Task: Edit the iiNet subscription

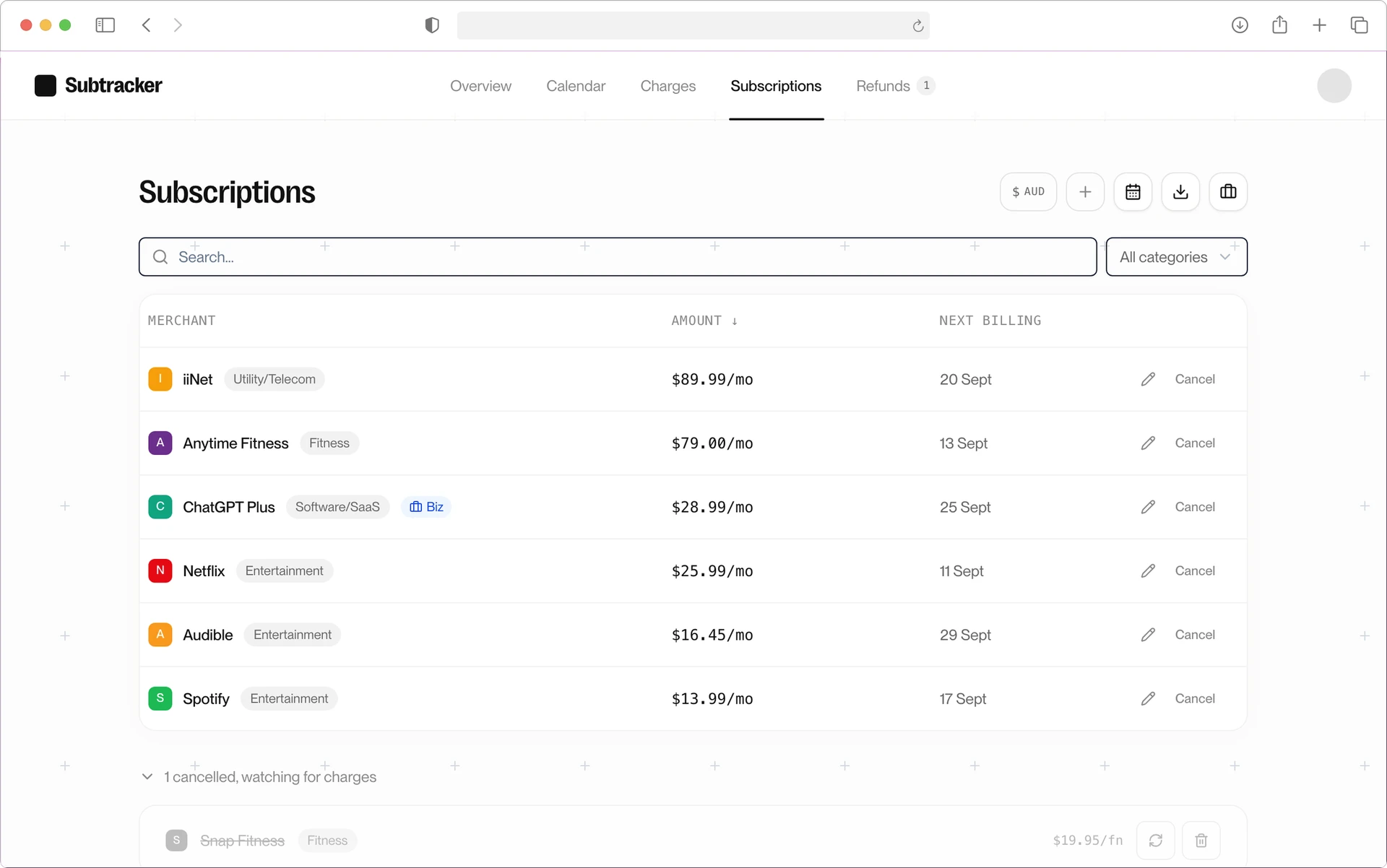Action: [x=1148, y=379]
